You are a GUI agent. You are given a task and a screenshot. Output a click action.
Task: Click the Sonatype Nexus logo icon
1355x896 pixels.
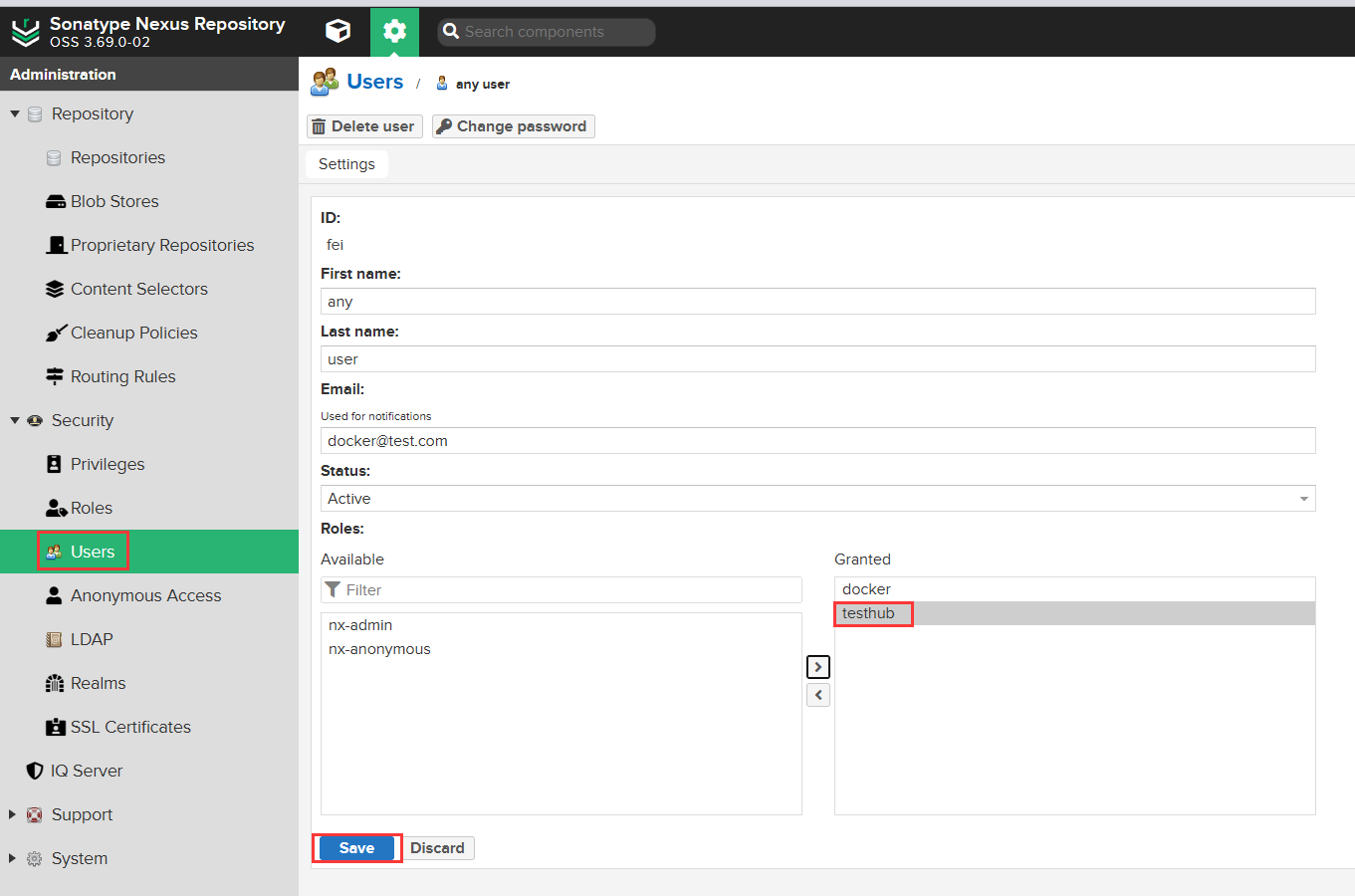25,33
